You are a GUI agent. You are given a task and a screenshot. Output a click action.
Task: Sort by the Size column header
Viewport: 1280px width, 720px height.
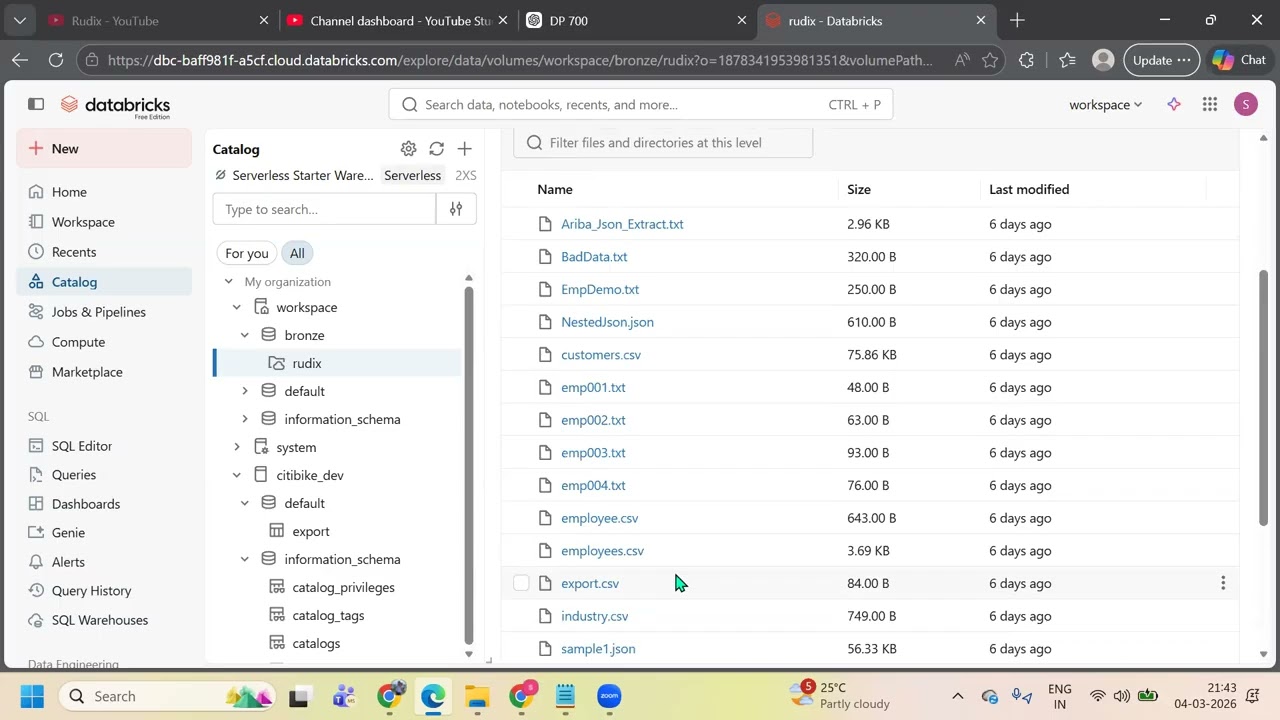click(x=859, y=189)
